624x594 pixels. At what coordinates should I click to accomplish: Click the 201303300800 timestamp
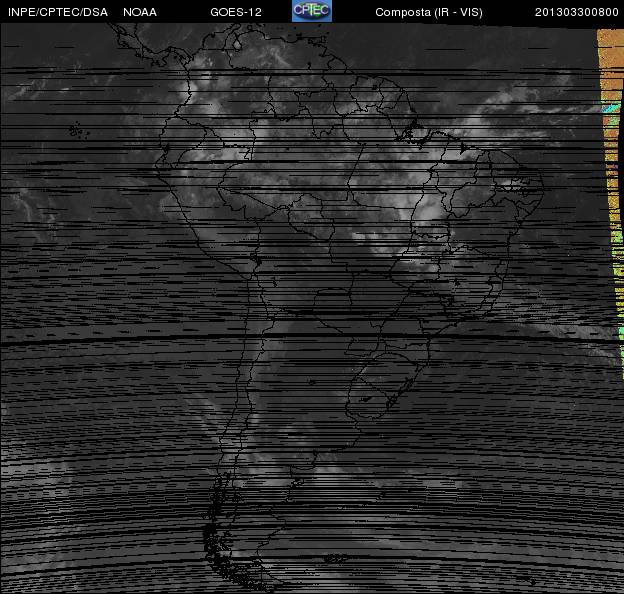click(576, 12)
